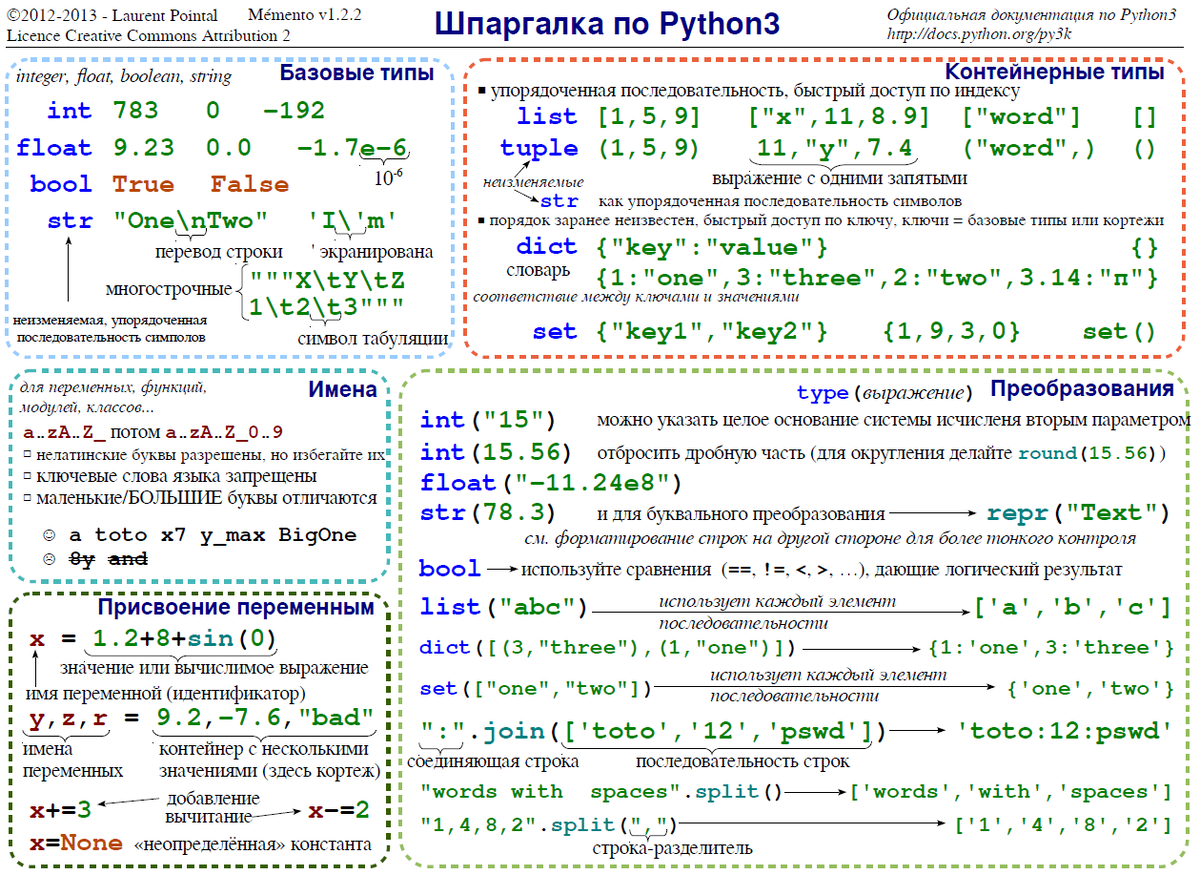Click the empty set() example
1200x875 pixels.
(1119, 331)
